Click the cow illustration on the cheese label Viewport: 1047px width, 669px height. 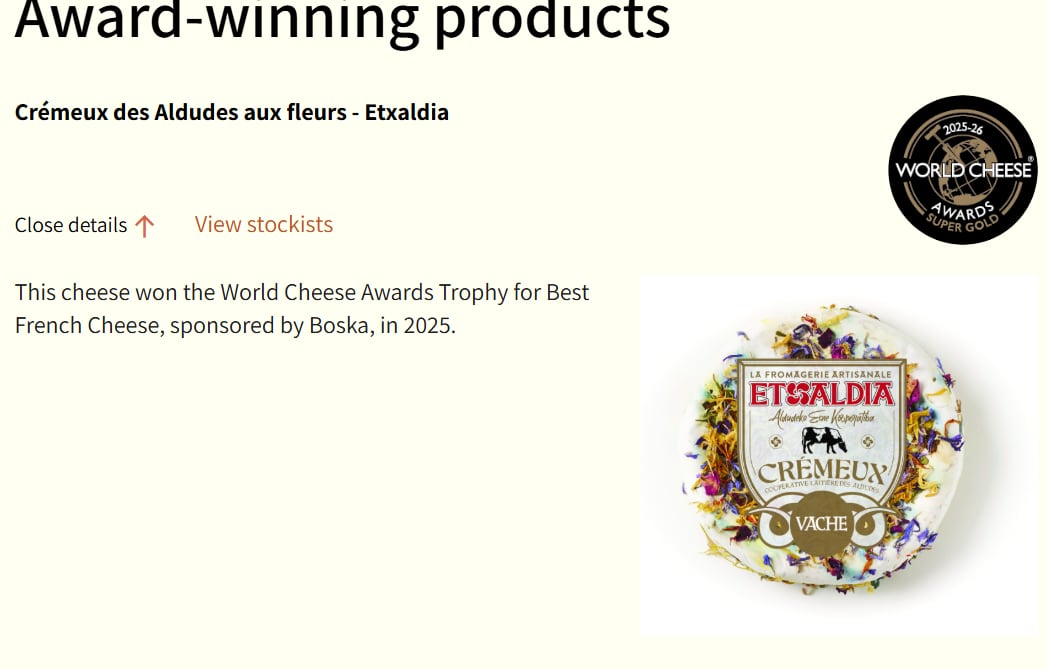[825, 440]
